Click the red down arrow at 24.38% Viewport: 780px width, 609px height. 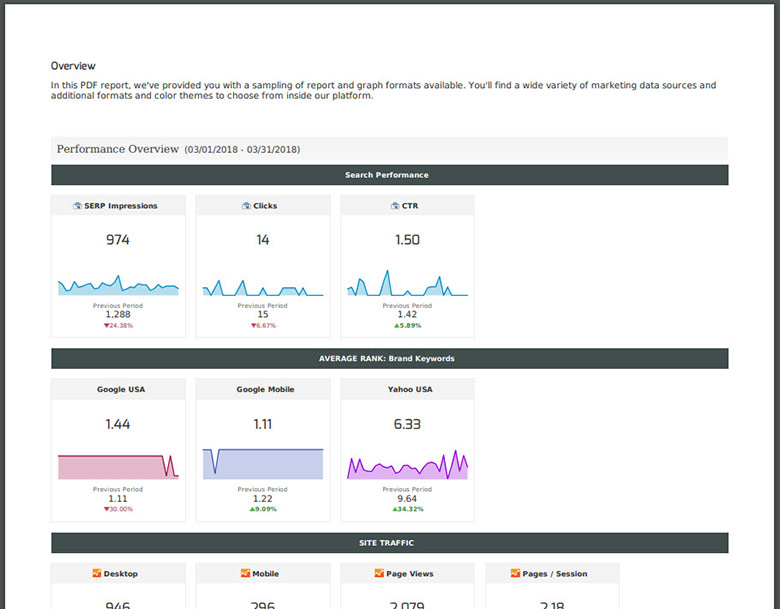coord(105,325)
